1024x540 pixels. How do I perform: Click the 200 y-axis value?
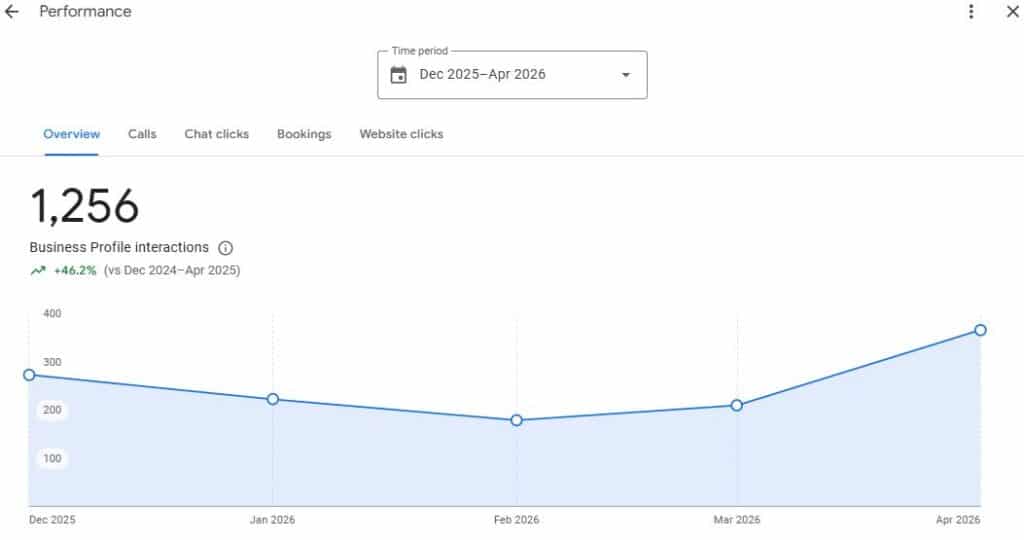(x=52, y=410)
